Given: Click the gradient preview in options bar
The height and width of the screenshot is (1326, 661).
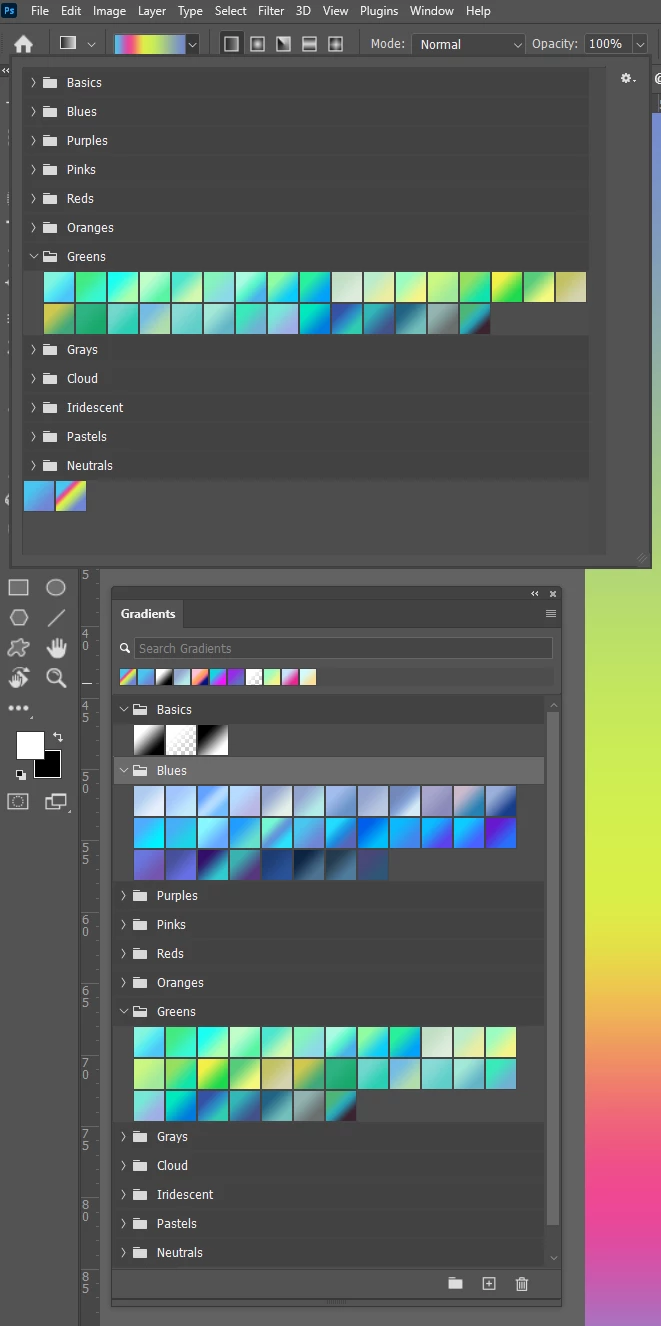Looking at the screenshot, I should [x=149, y=44].
